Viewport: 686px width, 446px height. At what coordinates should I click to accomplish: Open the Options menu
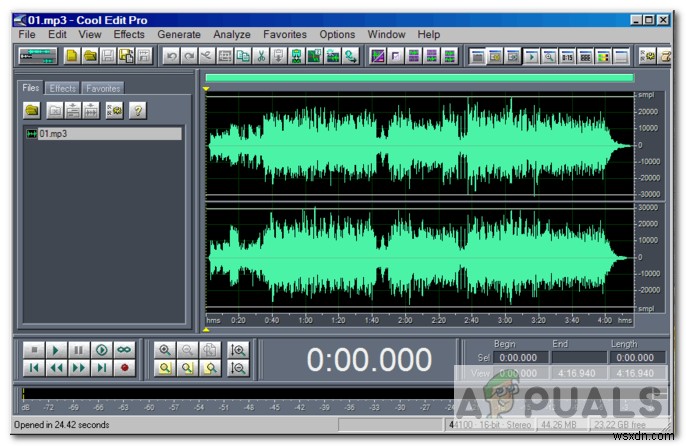(x=337, y=34)
